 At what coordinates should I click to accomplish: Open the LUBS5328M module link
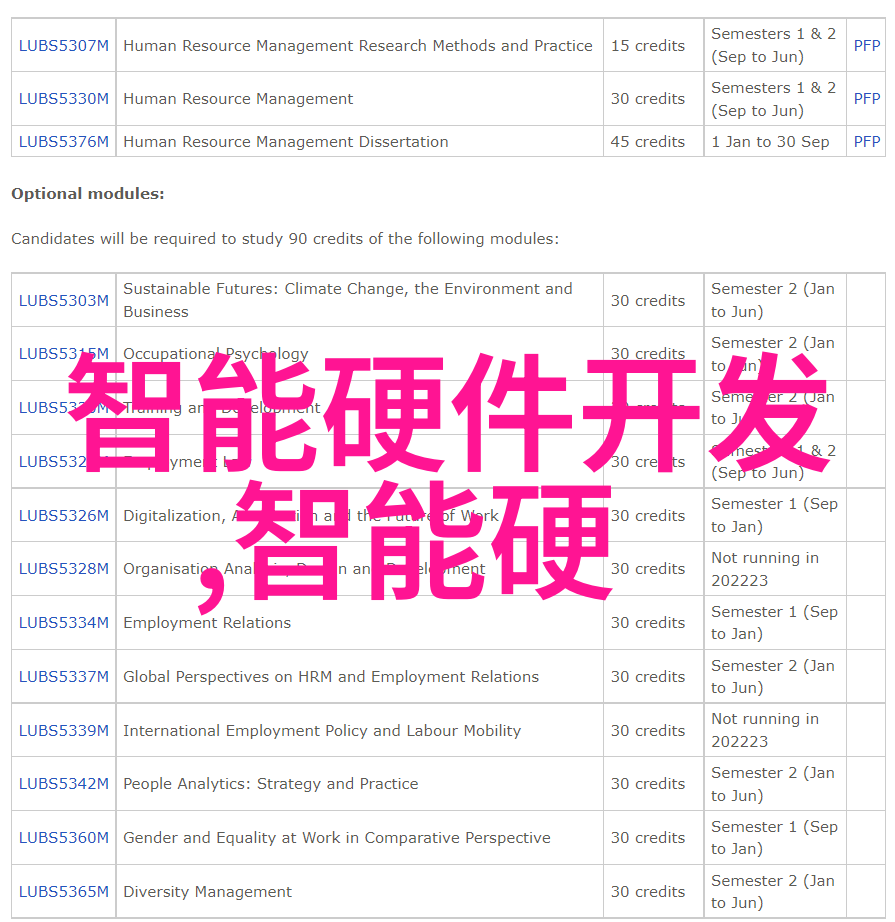[64, 569]
